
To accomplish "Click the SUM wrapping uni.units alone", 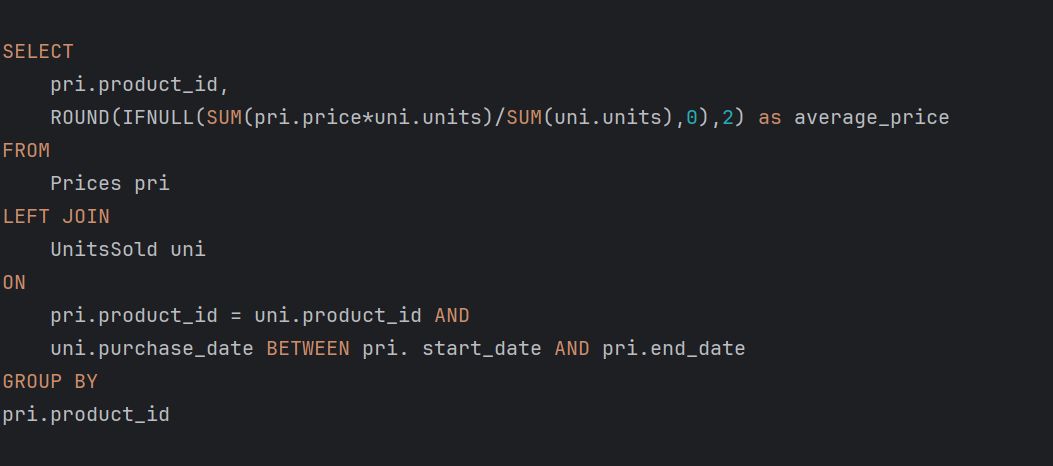I will 524,118.
